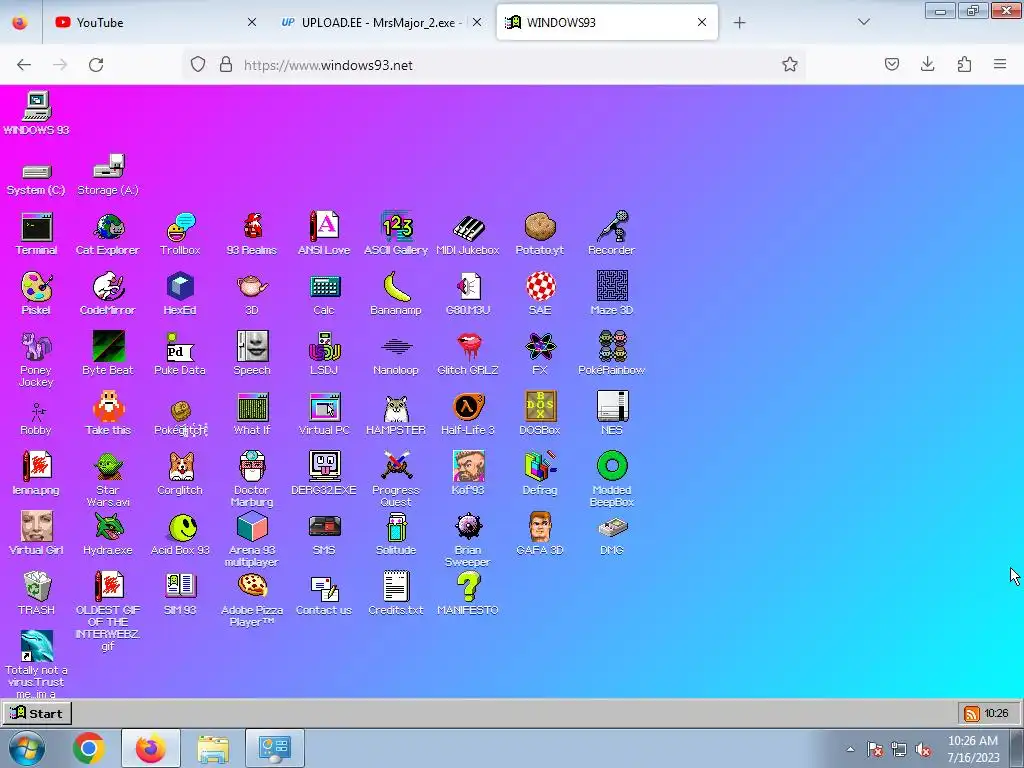Open Windows Explorer folder in taskbar

[213, 748]
